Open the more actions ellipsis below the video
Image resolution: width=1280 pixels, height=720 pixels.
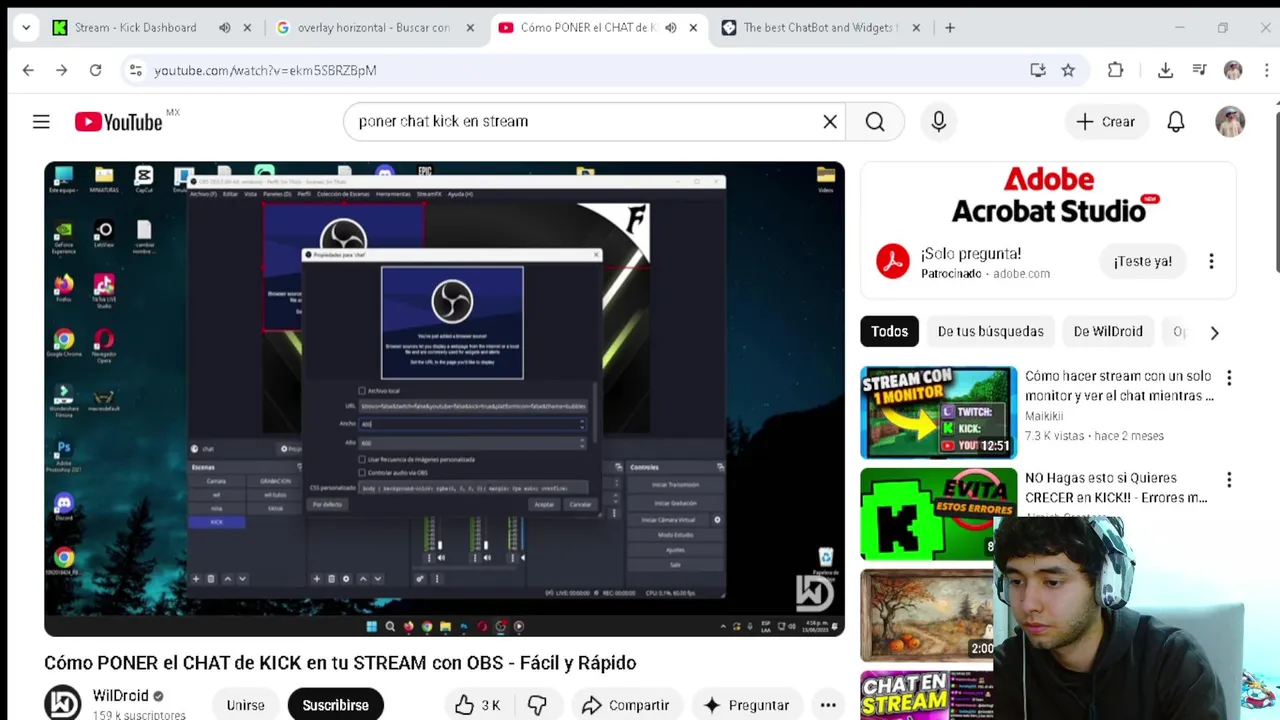click(828, 705)
